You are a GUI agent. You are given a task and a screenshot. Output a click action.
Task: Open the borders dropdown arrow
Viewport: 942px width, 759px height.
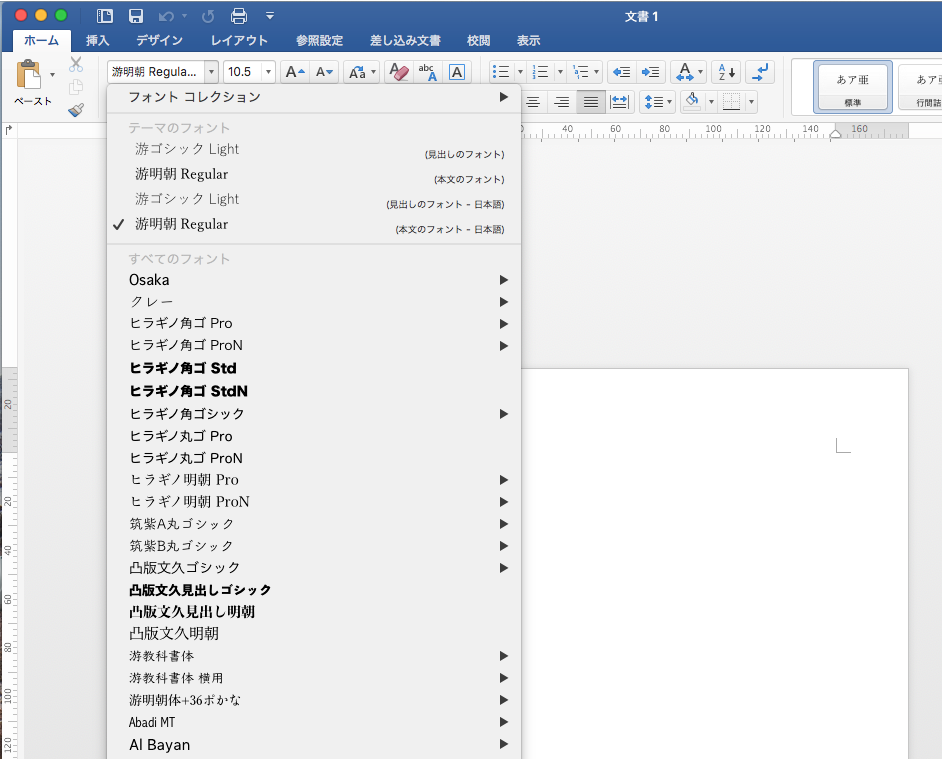(x=751, y=102)
